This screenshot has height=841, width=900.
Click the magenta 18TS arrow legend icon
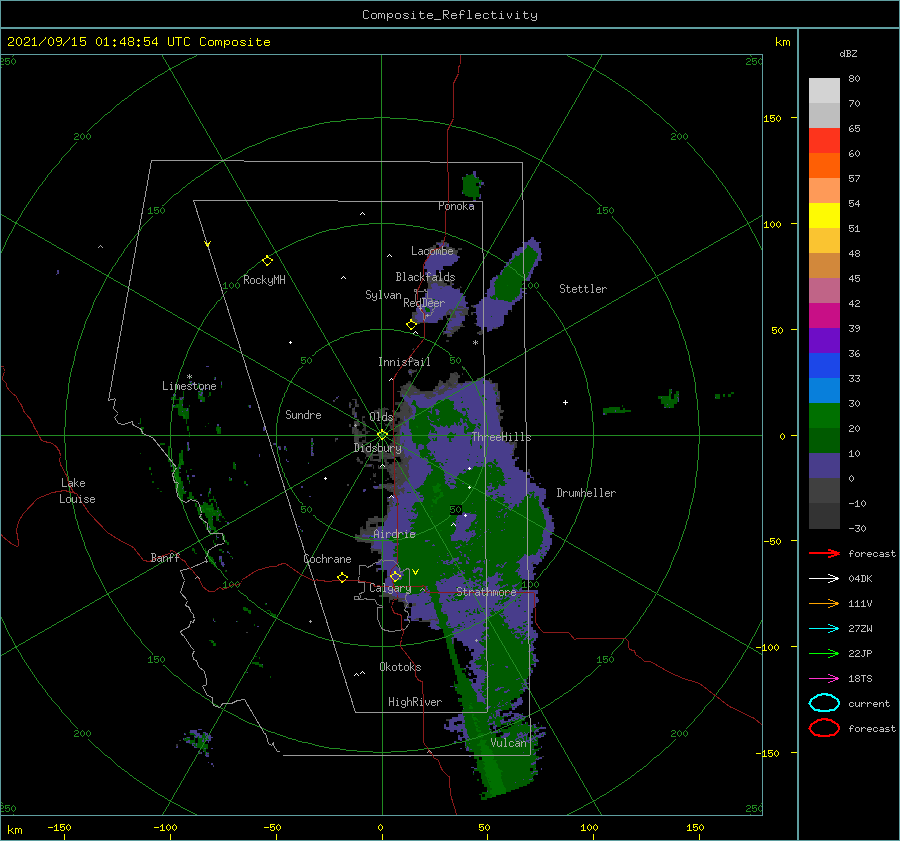pos(824,679)
